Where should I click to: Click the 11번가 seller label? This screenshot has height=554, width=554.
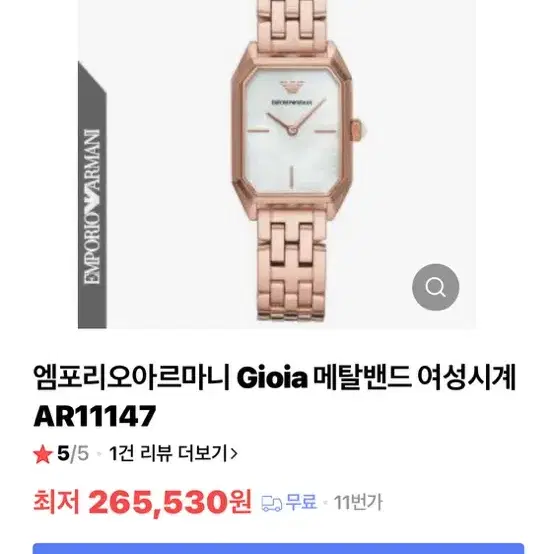pyautogui.click(x=358, y=502)
